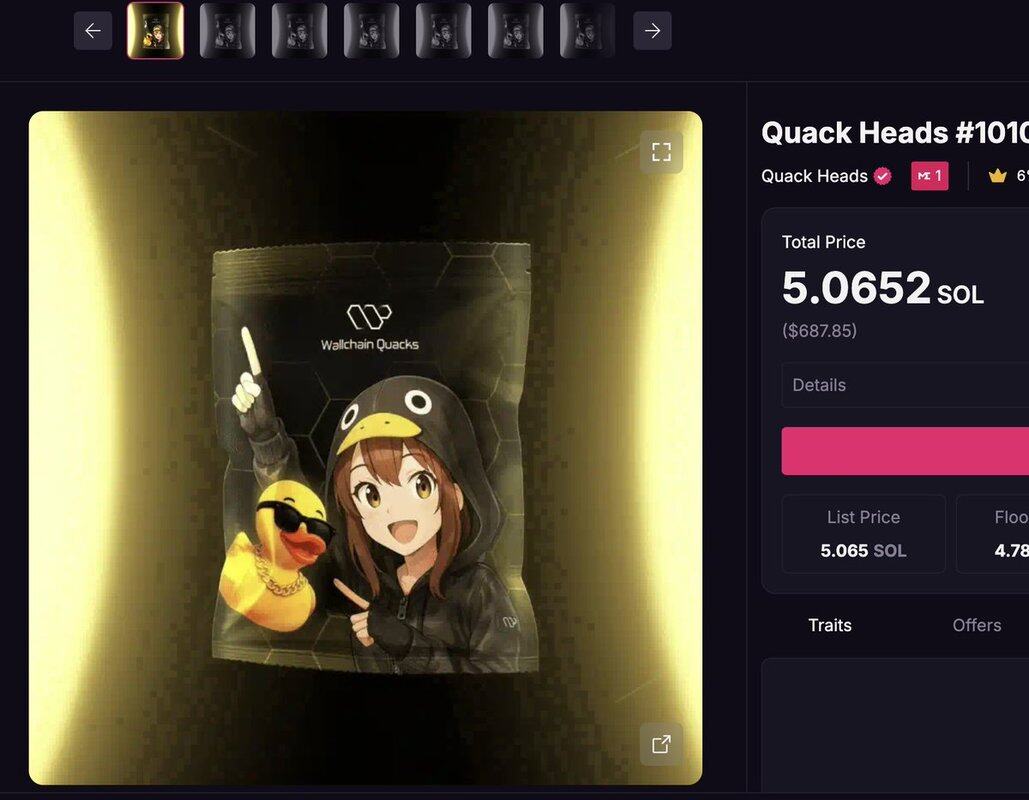The height and width of the screenshot is (800, 1029).
Task: Click the pink ME 1 badge
Action: [x=929, y=176]
